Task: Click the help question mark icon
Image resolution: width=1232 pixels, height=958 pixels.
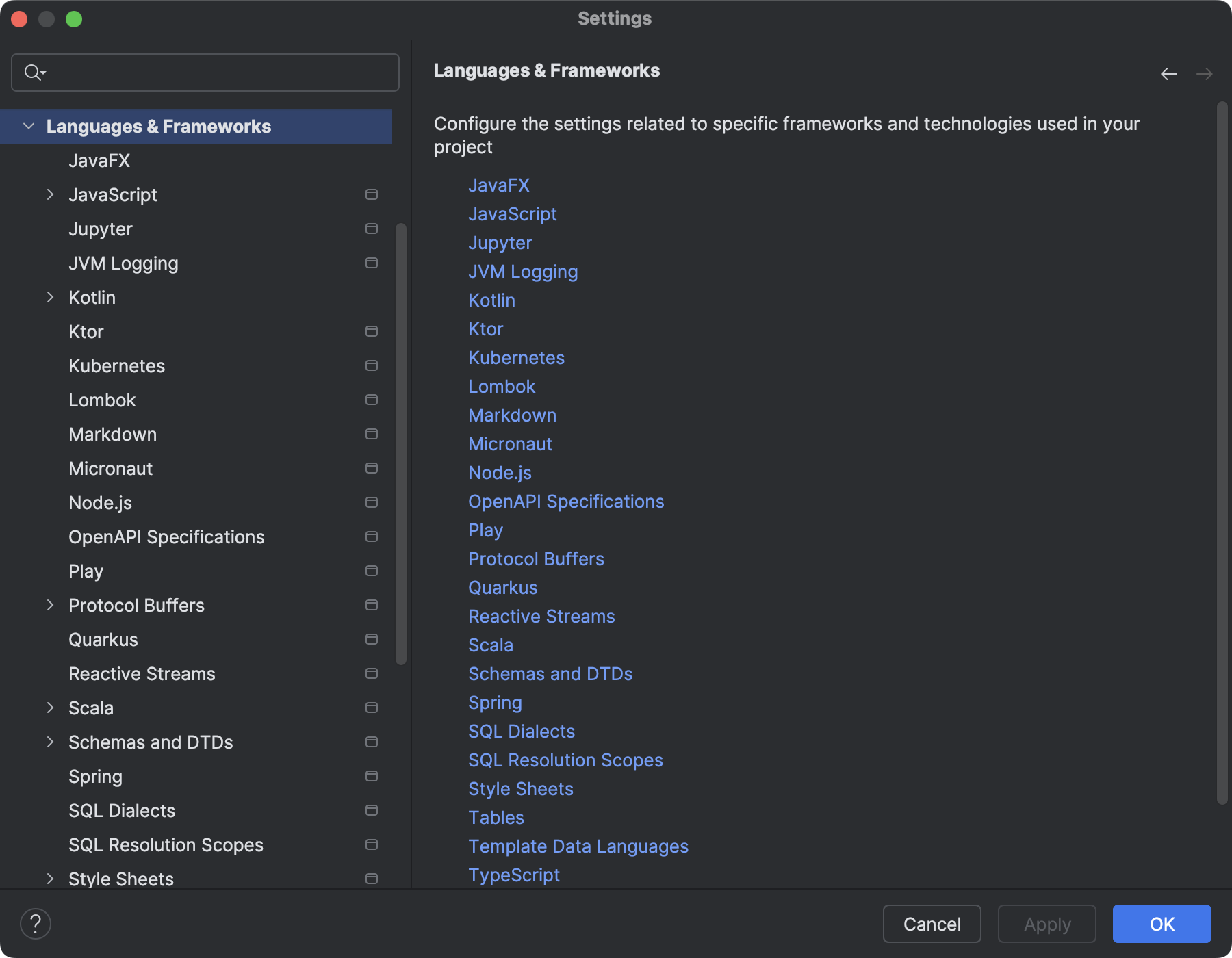Action: [36, 923]
